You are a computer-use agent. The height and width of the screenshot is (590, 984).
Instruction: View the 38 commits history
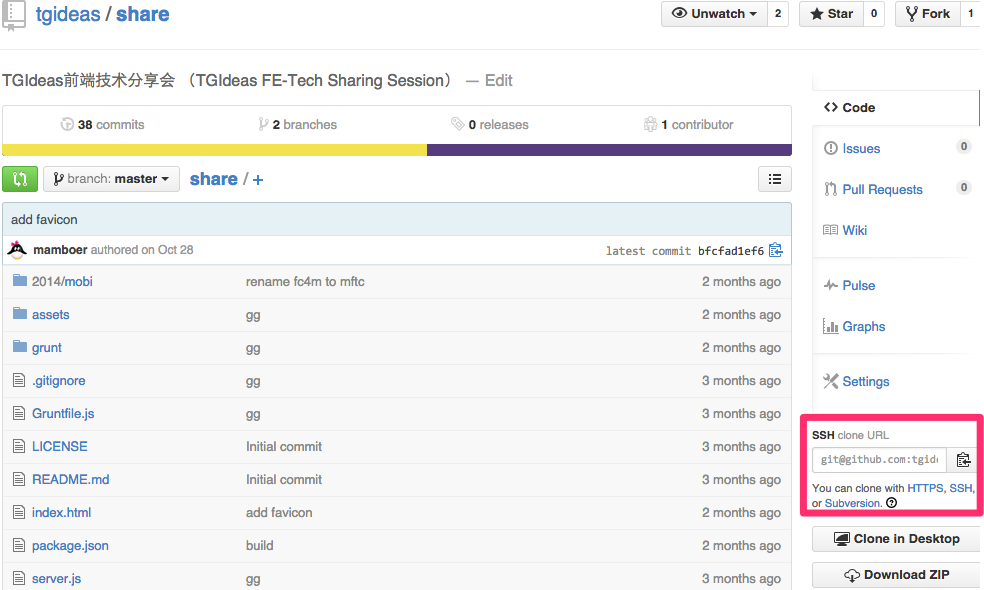[x=102, y=124]
